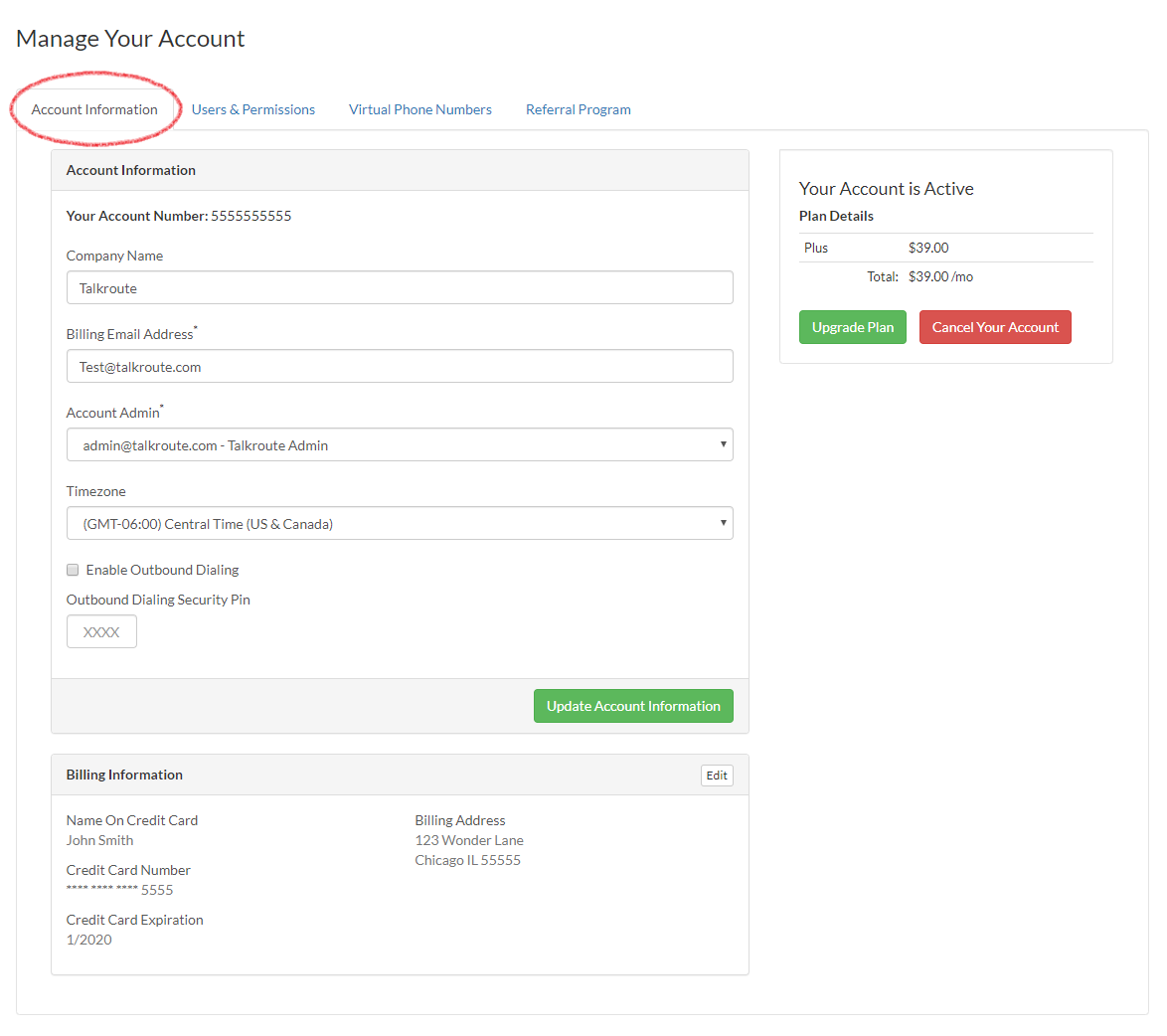Click the Billing Email Address field
1167x1036 pixels.
coord(398,366)
